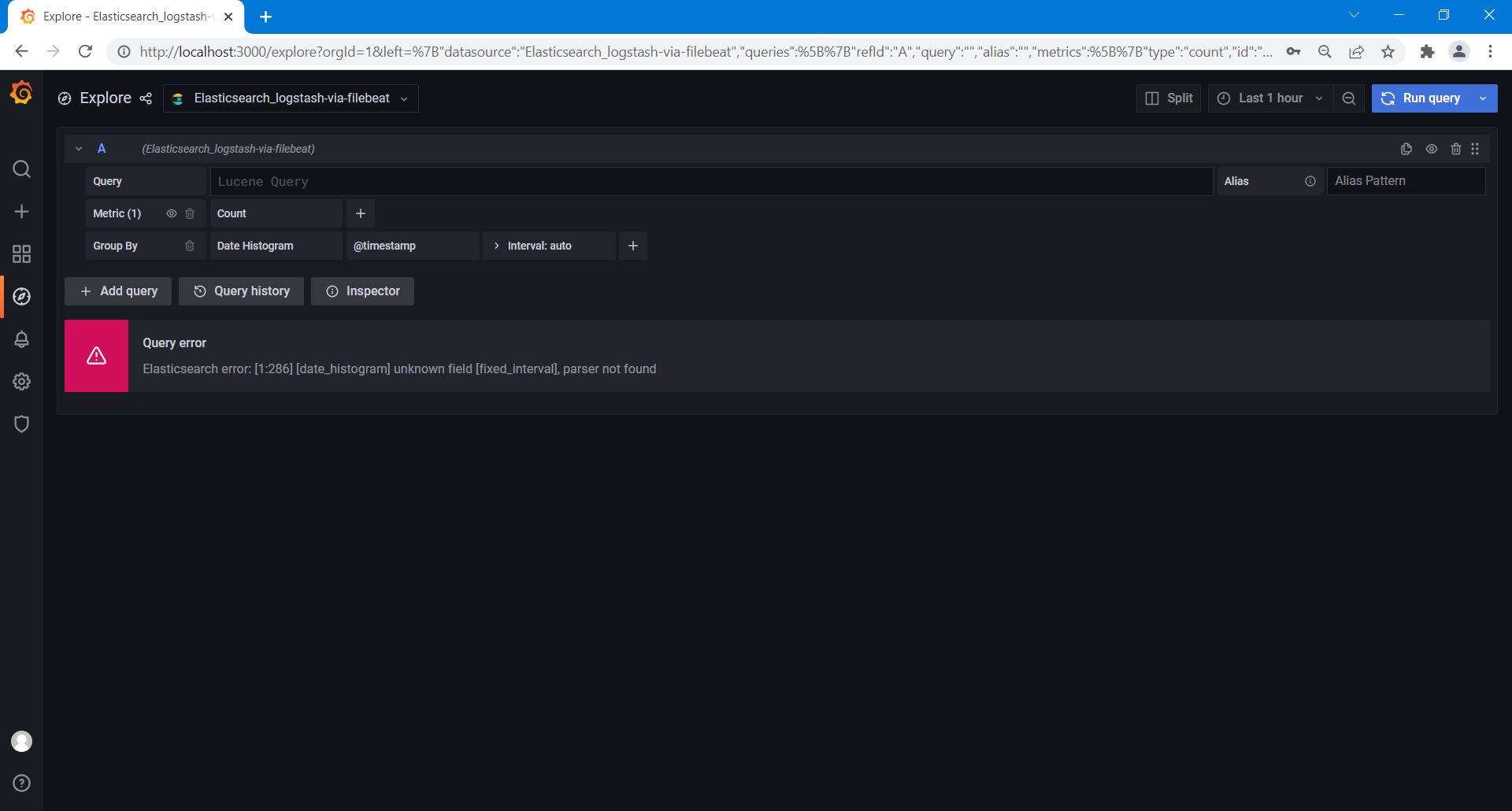Focus the Lucene Query input field
1512x811 pixels.
[x=711, y=181]
